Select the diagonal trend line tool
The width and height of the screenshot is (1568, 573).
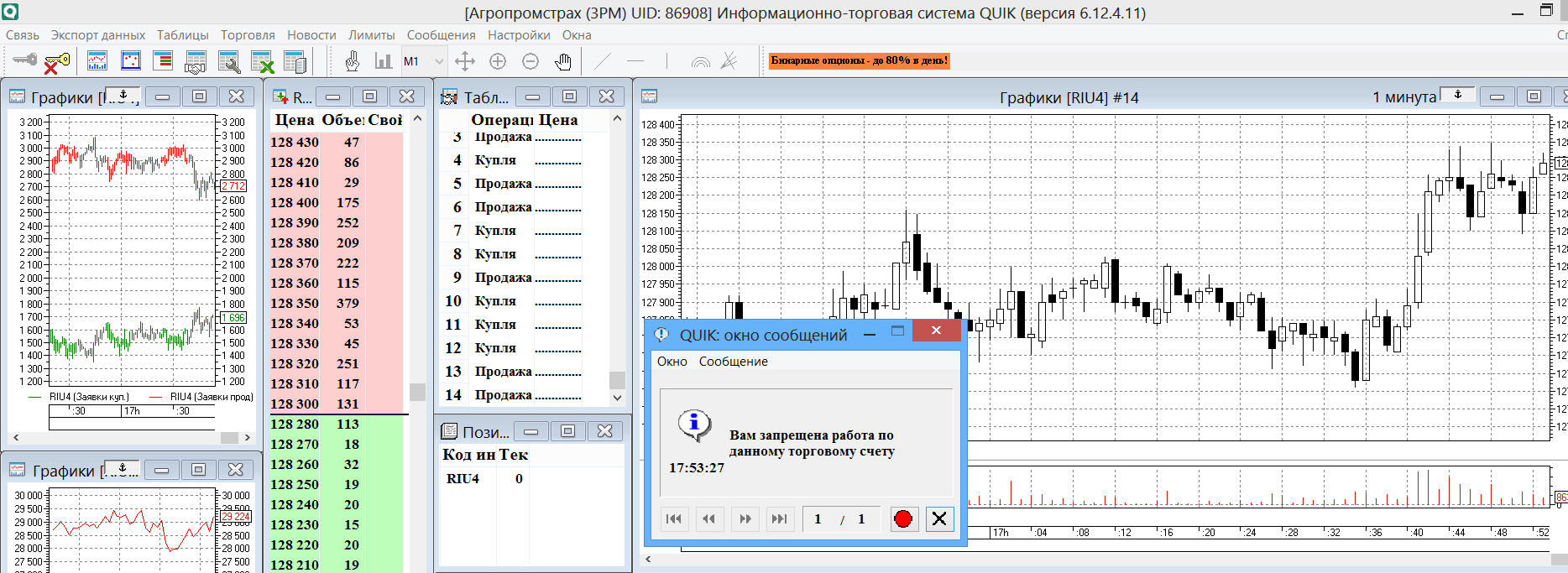602,61
